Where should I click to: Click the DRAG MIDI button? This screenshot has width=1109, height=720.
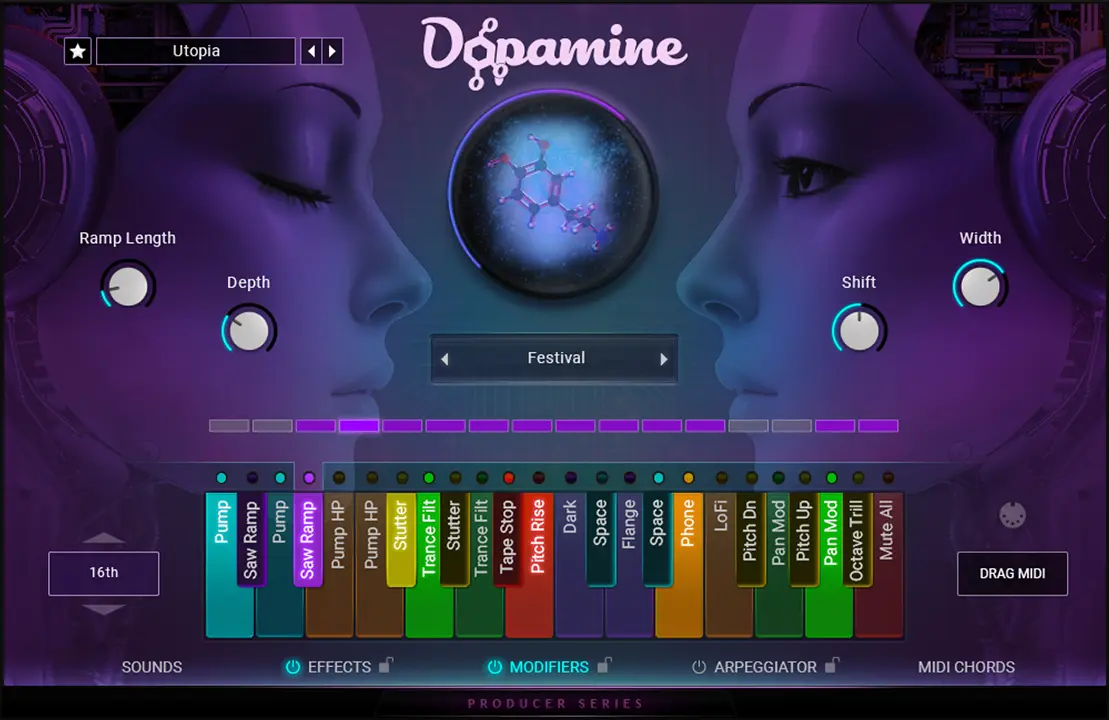[1012, 573]
